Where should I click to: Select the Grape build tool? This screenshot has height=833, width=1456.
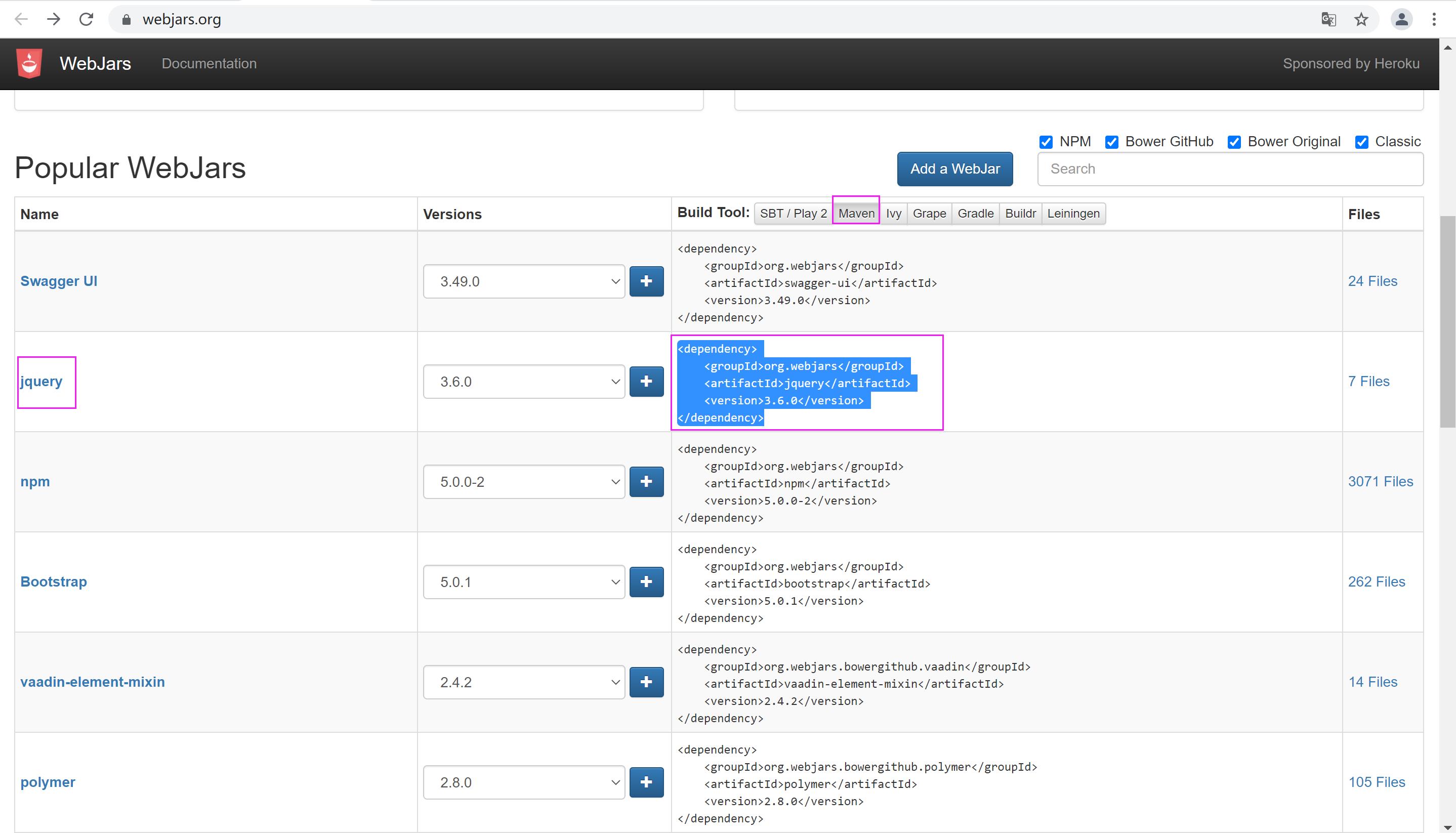929,214
